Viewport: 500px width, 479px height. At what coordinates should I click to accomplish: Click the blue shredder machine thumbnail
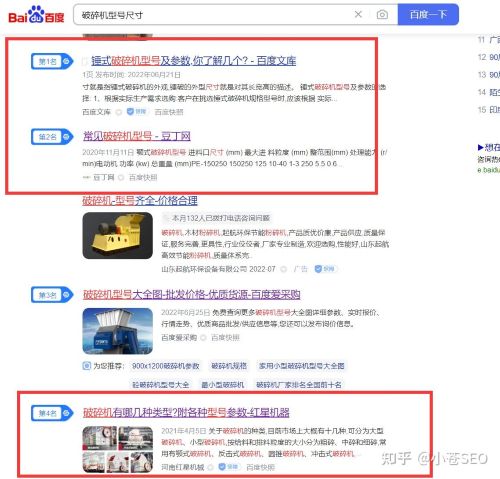[x=118, y=331]
